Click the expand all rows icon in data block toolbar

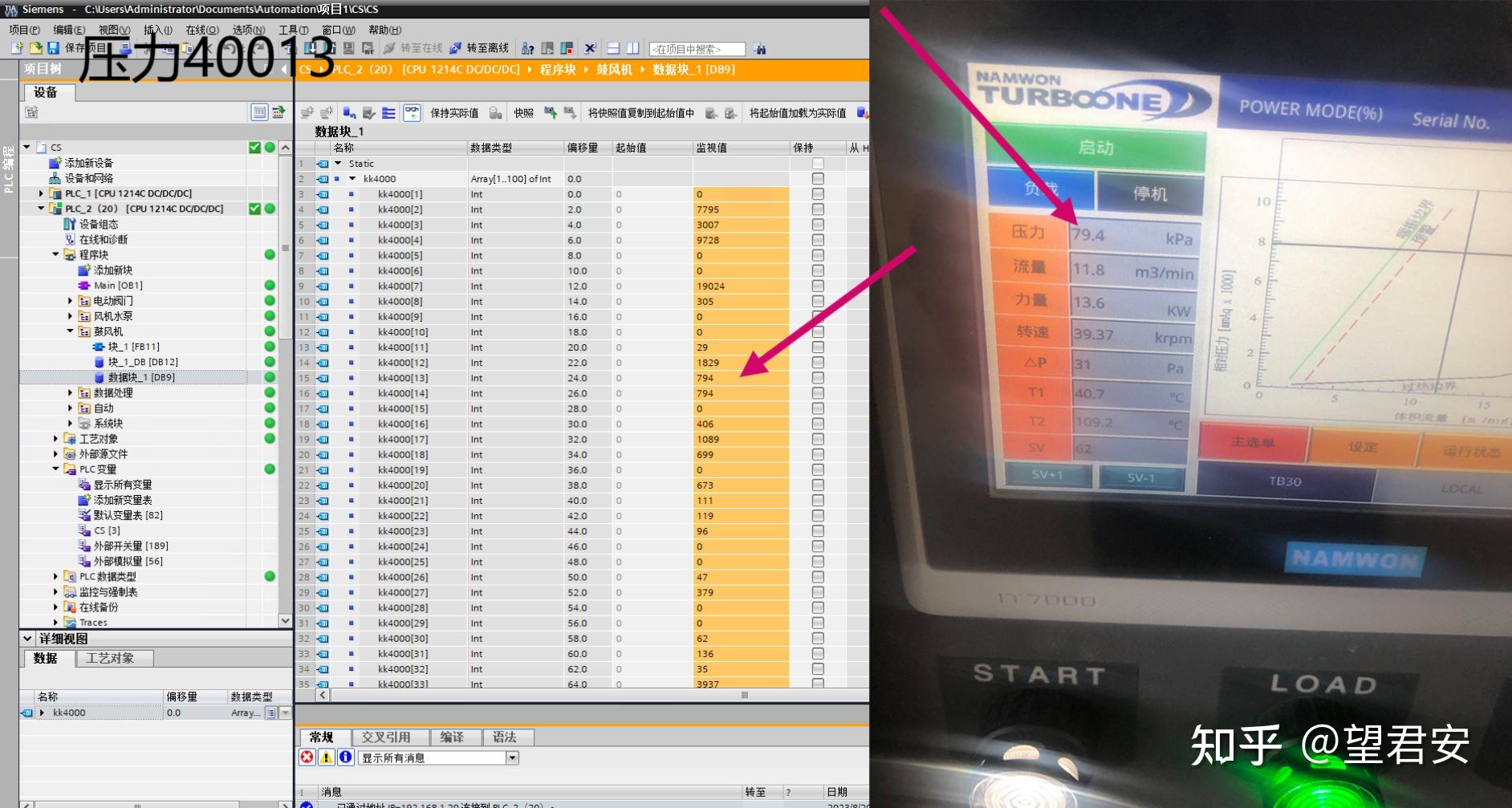click(388, 113)
